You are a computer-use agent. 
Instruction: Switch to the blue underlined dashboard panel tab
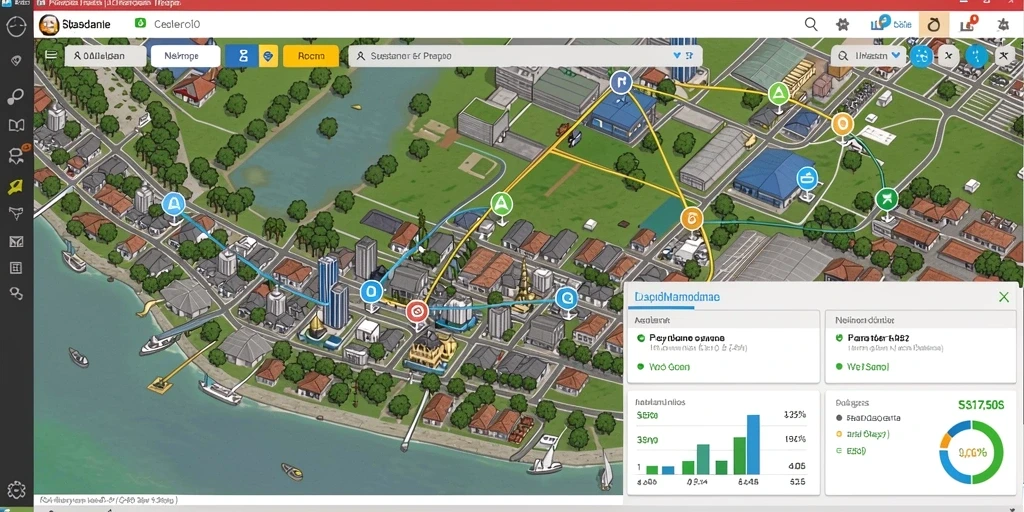[x=677, y=297]
